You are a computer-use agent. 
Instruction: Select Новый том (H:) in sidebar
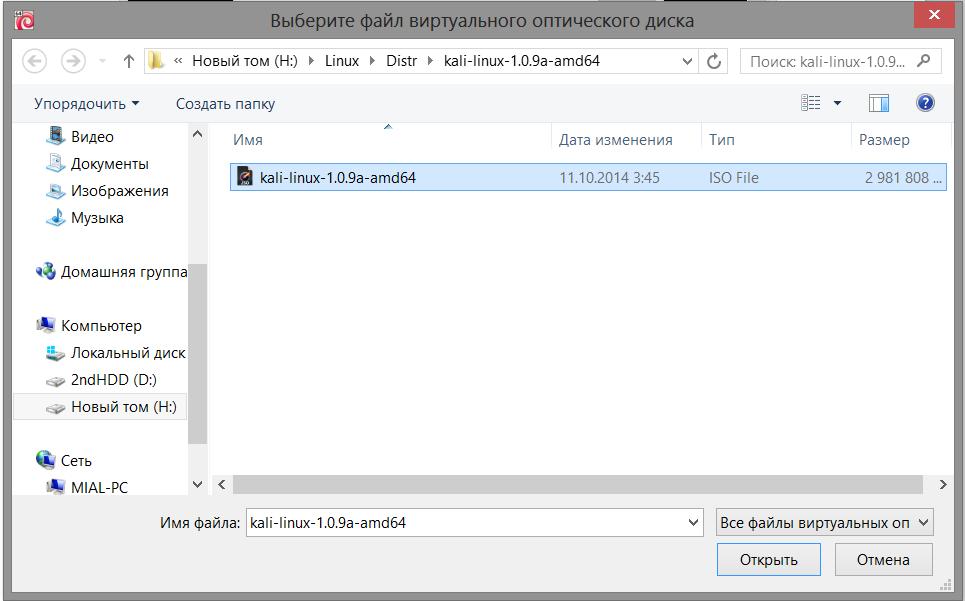click(123, 407)
